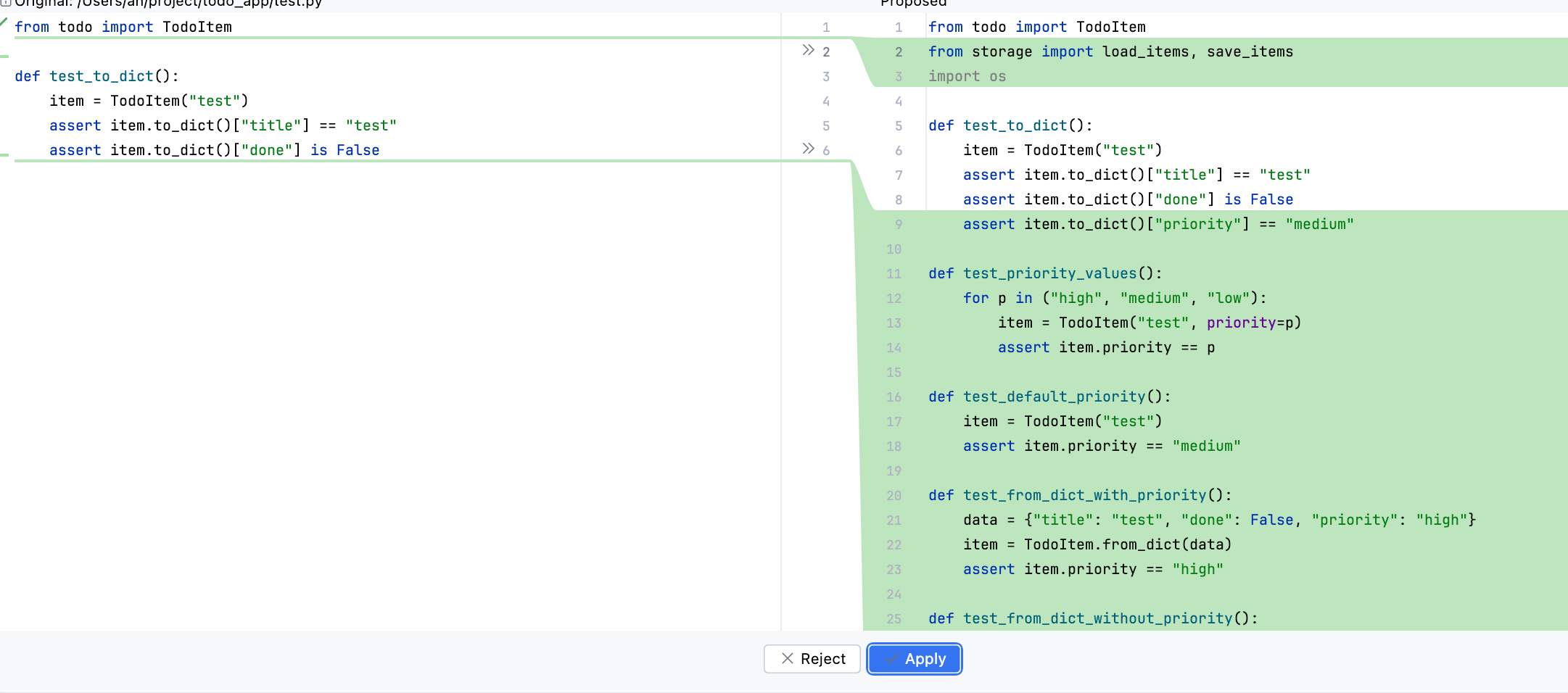Click the checkmark icon on Apply button
The height and width of the screenshot is (693, 1568).
click(x=891, y=658)
